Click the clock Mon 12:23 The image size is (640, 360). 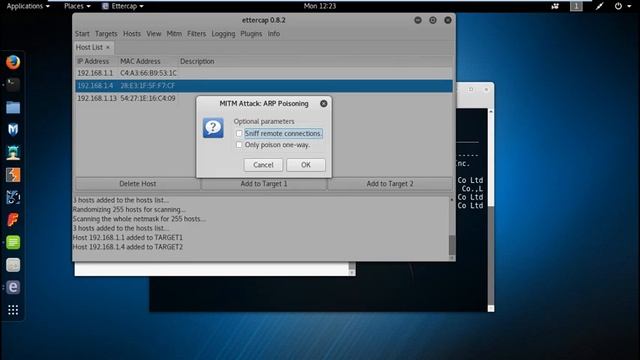tap(320, 6)
